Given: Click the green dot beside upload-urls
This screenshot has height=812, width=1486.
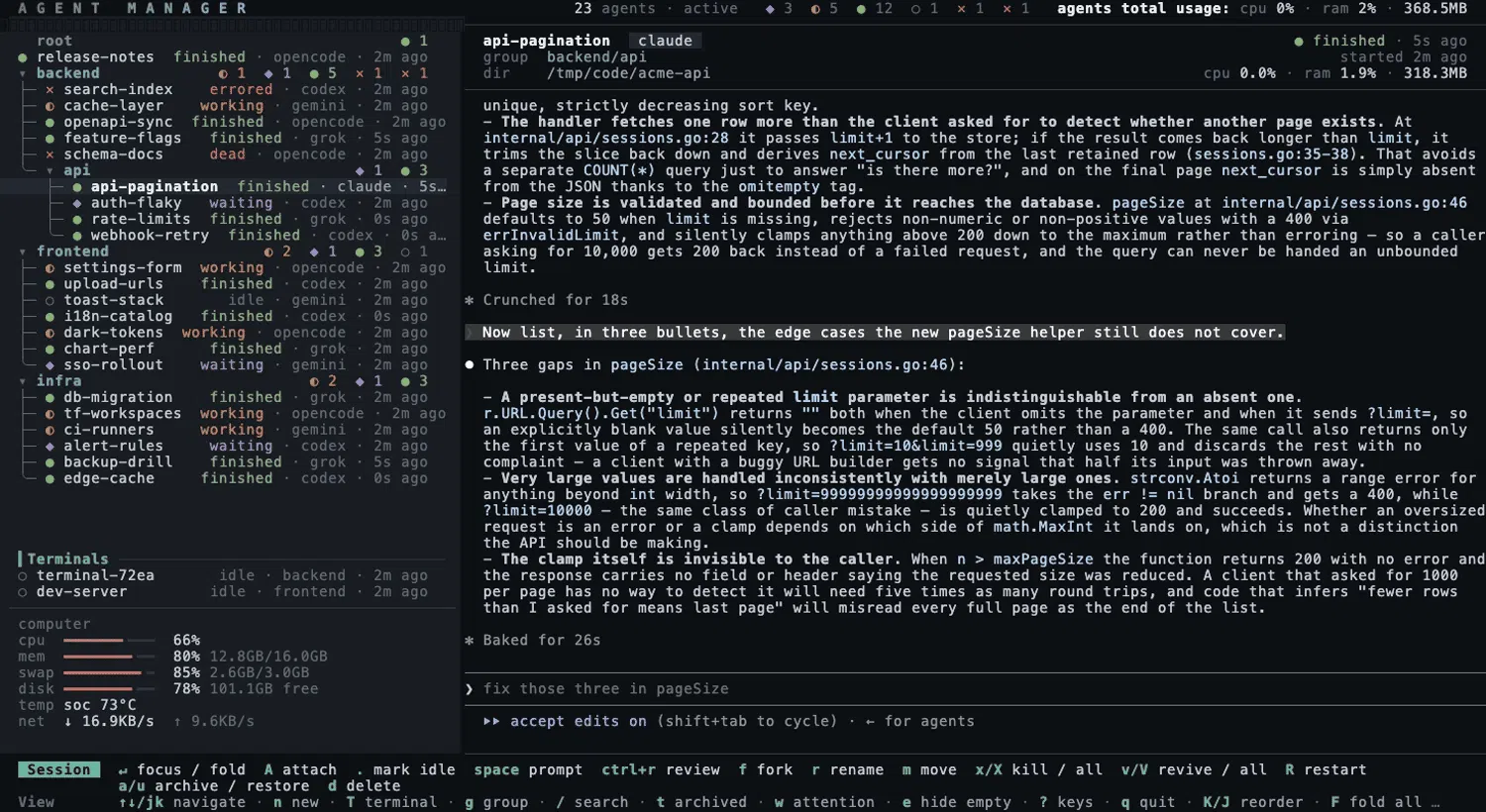Looking at the screenshot, I should (50, 284).
